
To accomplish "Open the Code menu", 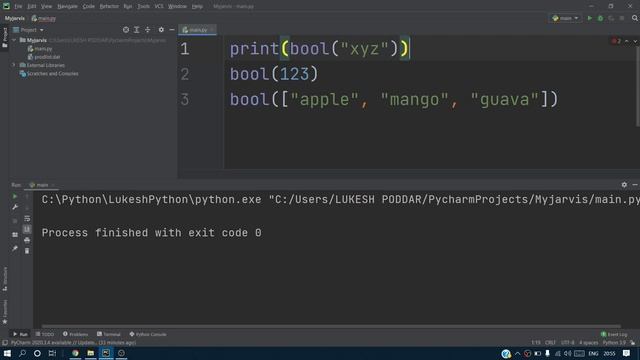I will tap(89, 6).
